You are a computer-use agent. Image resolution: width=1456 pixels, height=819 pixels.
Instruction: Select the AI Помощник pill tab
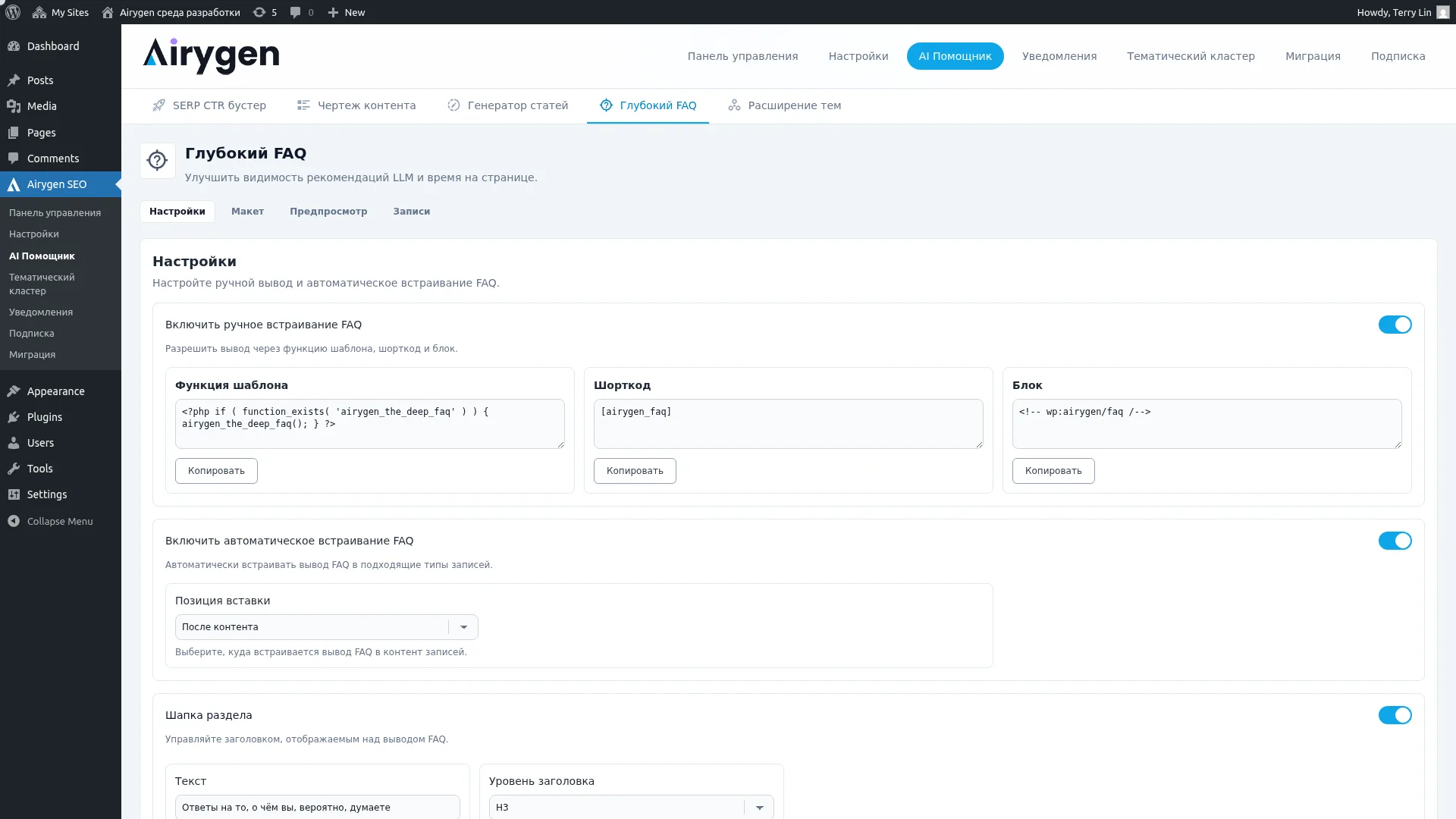point(955,56)
